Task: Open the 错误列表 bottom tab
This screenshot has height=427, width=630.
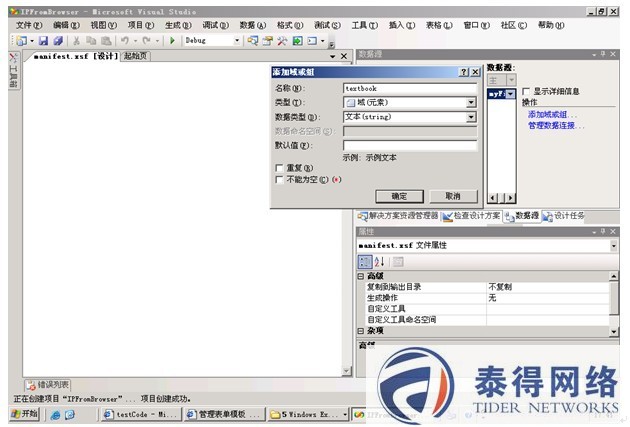Action: [47, 385]
